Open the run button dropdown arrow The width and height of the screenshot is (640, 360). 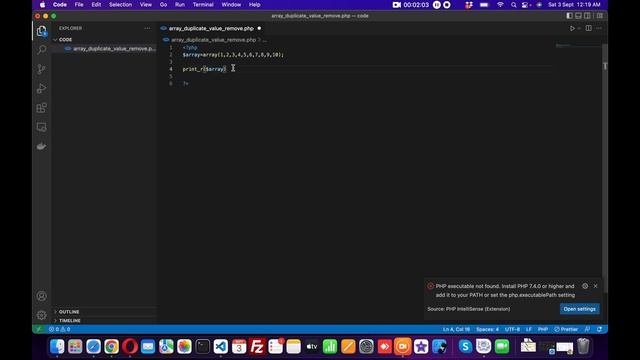pyautogui.click(x=579, y=28)
